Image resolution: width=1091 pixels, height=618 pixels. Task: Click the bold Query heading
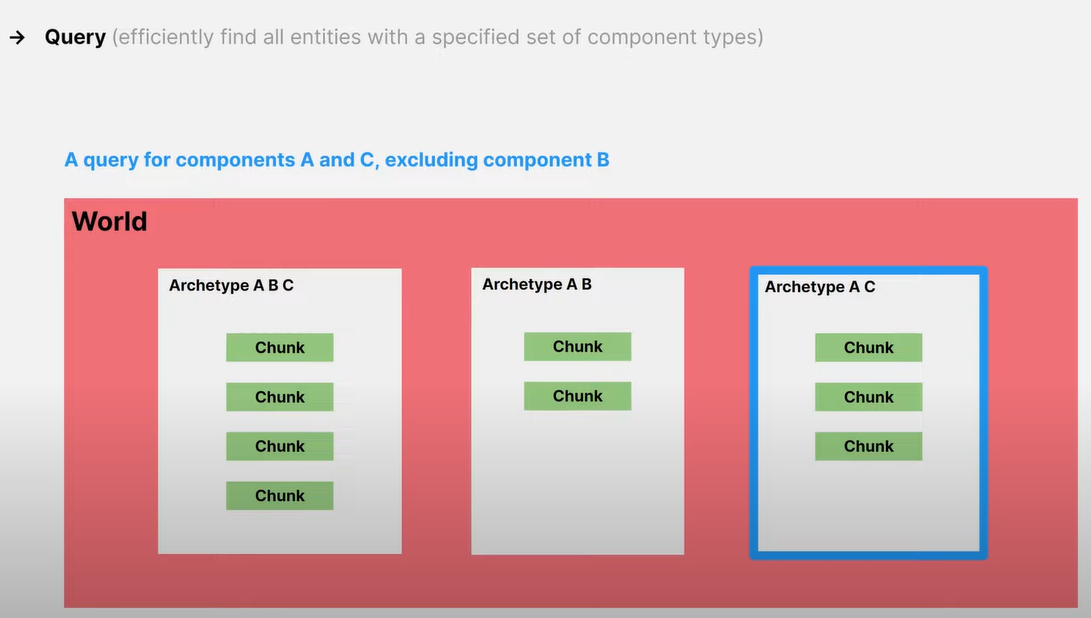point(75,38)
